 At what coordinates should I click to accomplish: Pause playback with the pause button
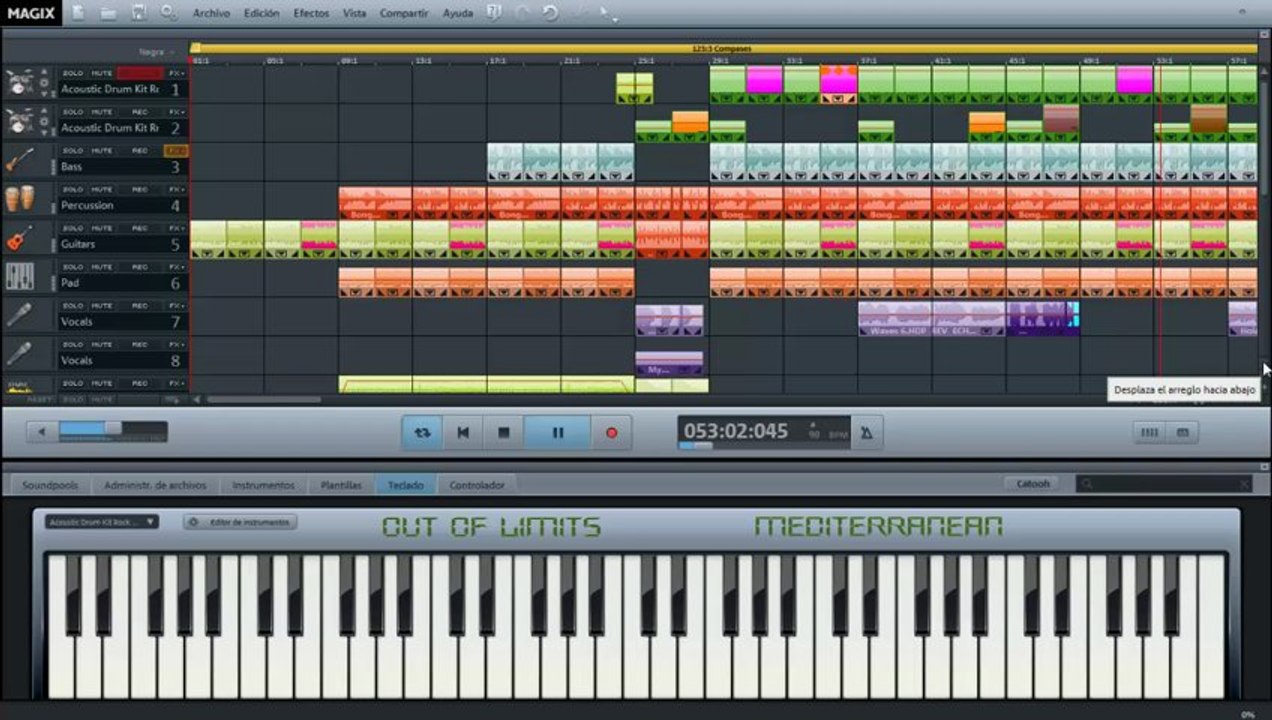tap(558, 433)
